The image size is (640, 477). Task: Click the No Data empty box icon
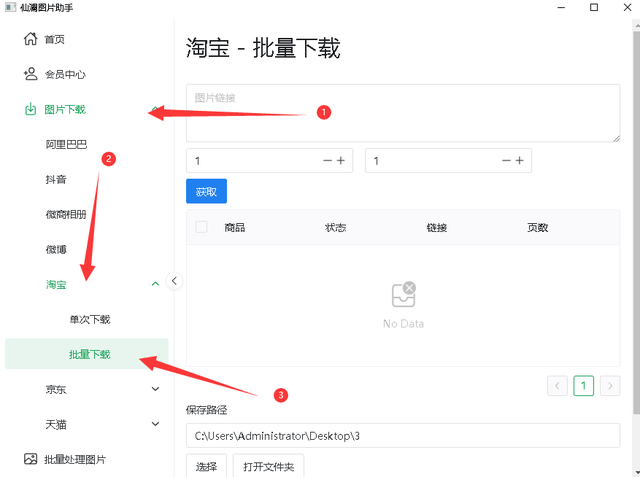click(x=404, y=295)
